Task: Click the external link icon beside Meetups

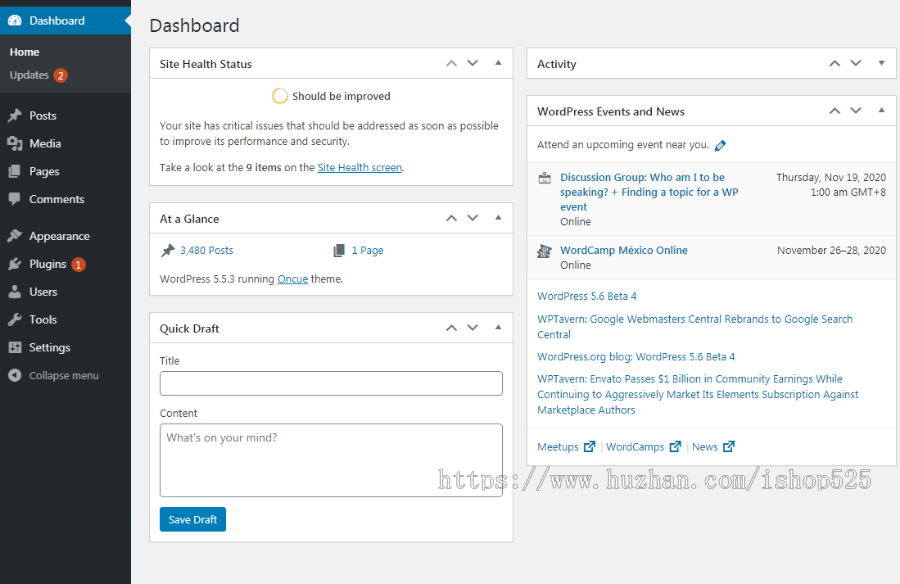Action: point(589,446)
